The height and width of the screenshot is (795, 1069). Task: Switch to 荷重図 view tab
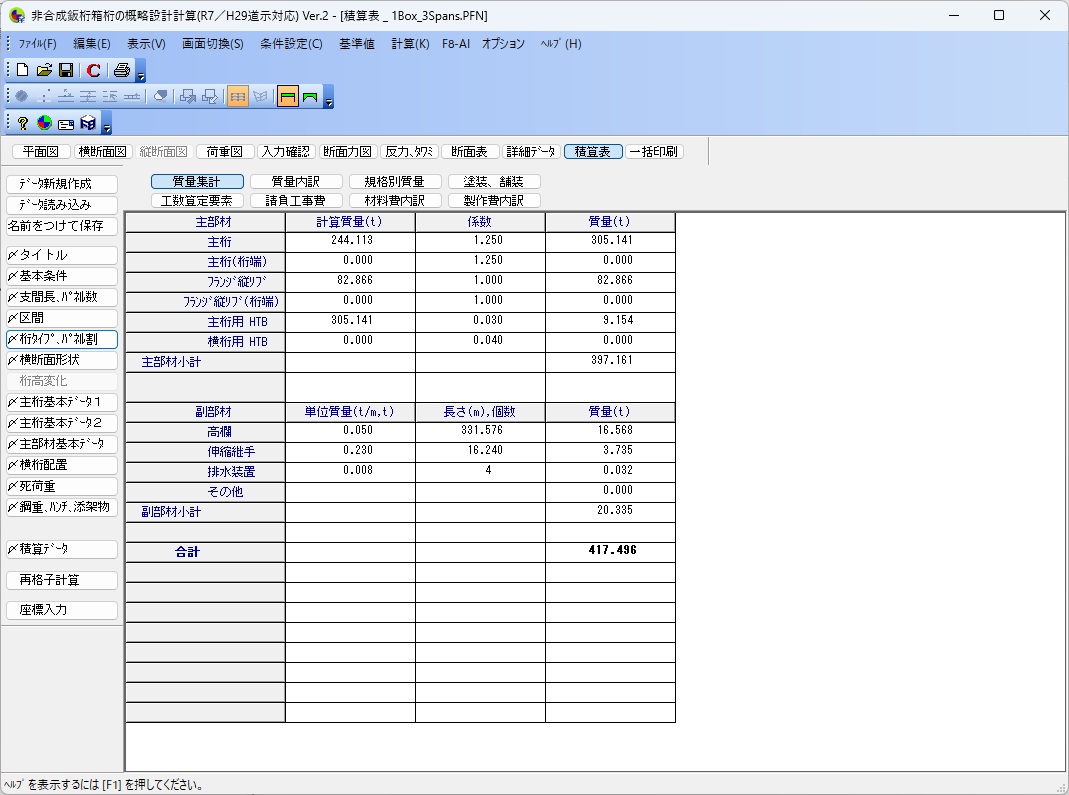(225, 151)
